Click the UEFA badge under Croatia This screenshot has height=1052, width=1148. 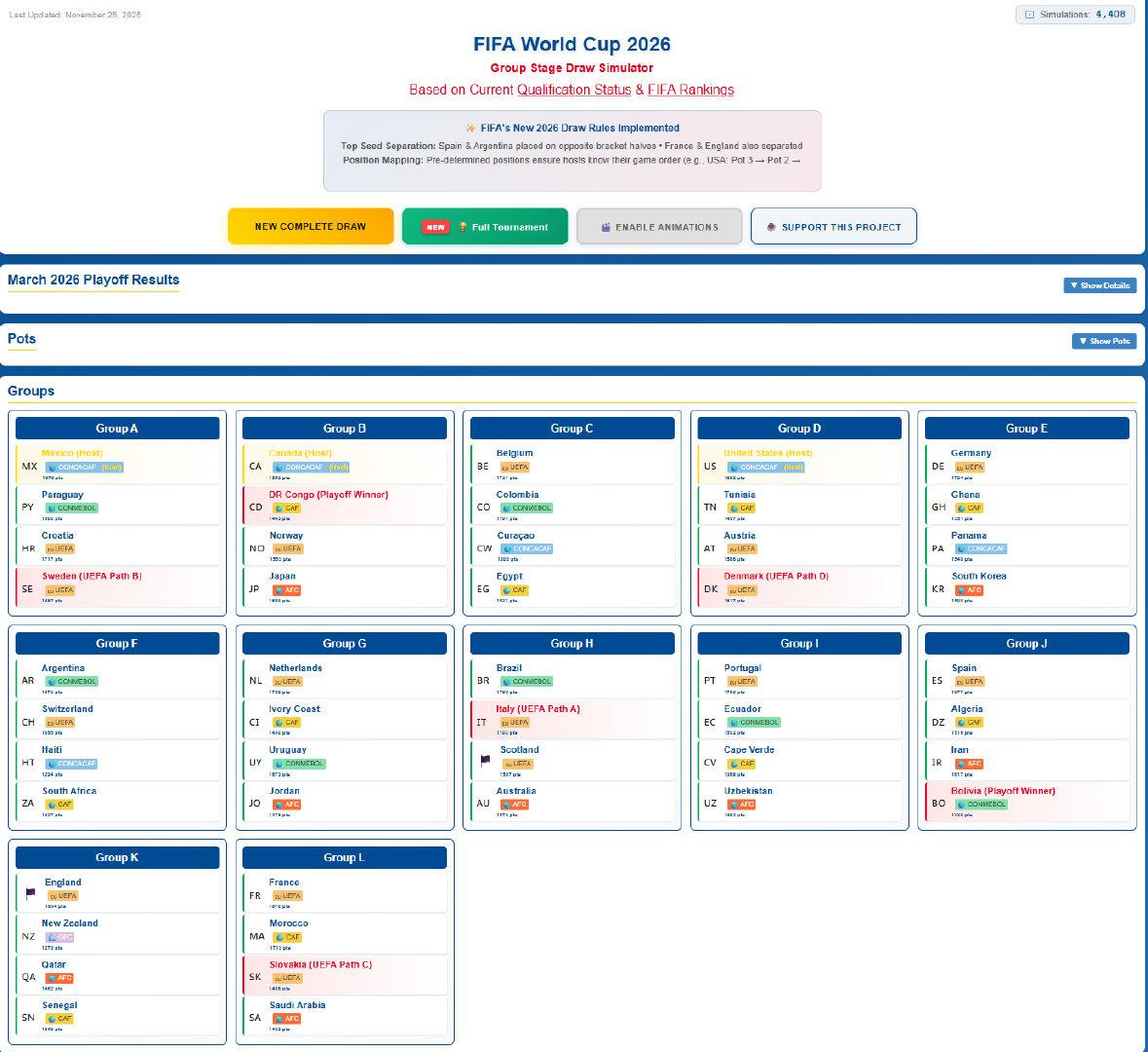tap(60, 548)
